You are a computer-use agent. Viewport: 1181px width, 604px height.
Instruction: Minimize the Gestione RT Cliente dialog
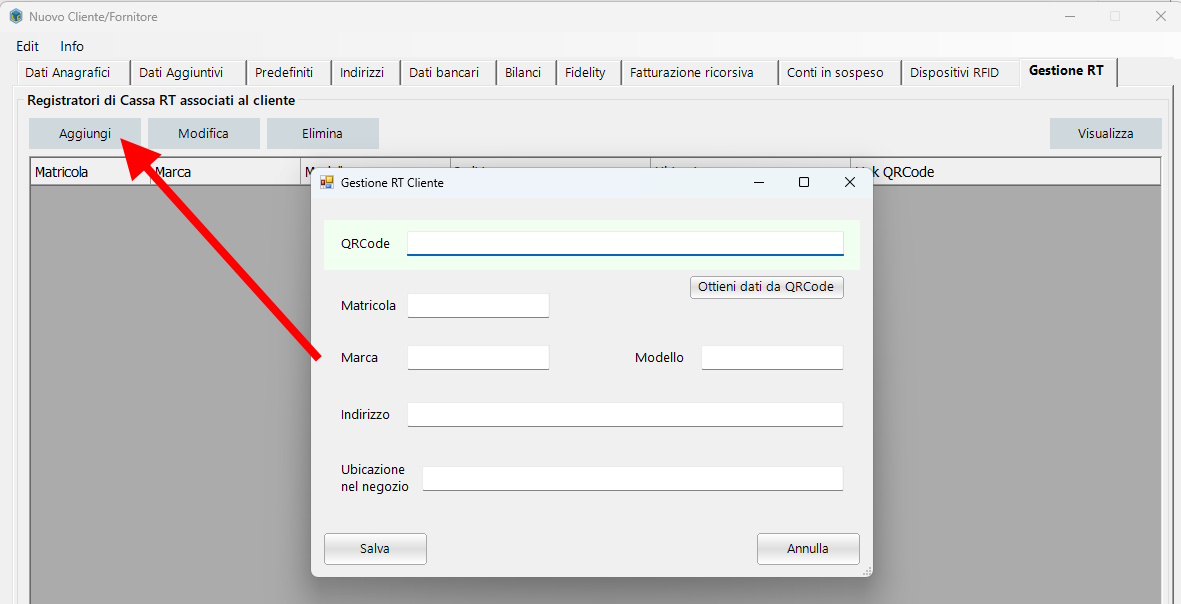coord(759,182)
